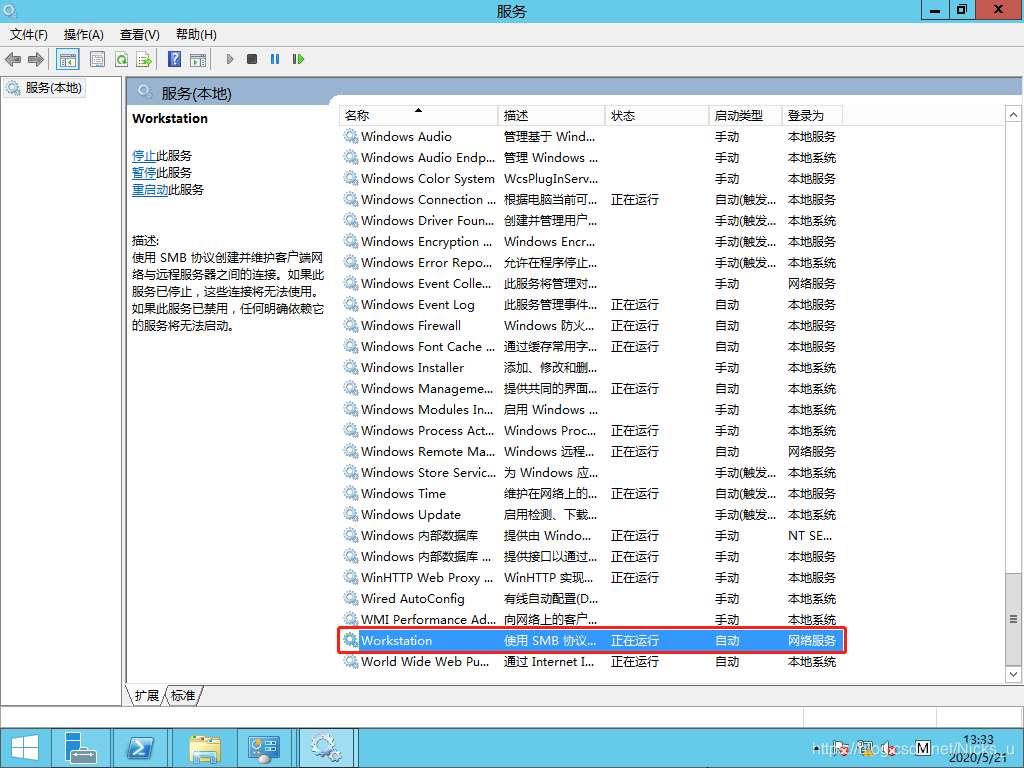The height and width of the screenshot is (768, 1024).
Task: Click the vertical scrollbar thumb
Action: pos(1013,619)
